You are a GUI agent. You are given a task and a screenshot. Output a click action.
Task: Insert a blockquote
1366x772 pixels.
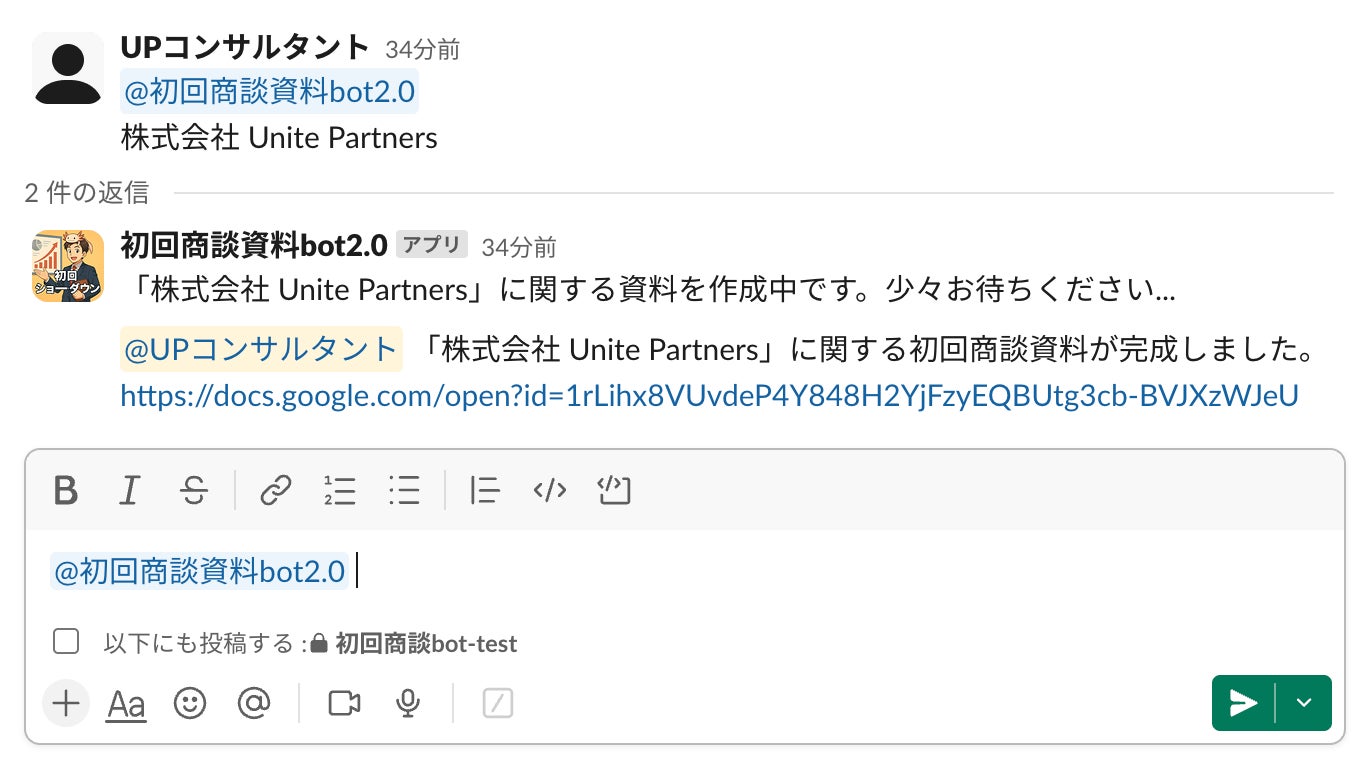click(485, 491)
